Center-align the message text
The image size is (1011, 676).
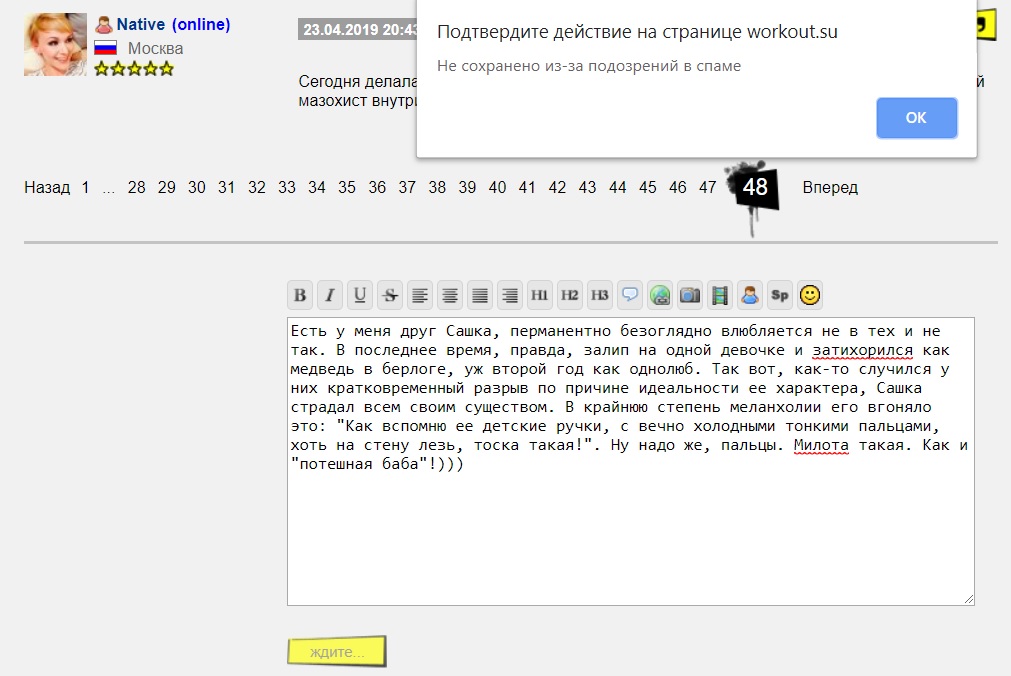(450, 295)
